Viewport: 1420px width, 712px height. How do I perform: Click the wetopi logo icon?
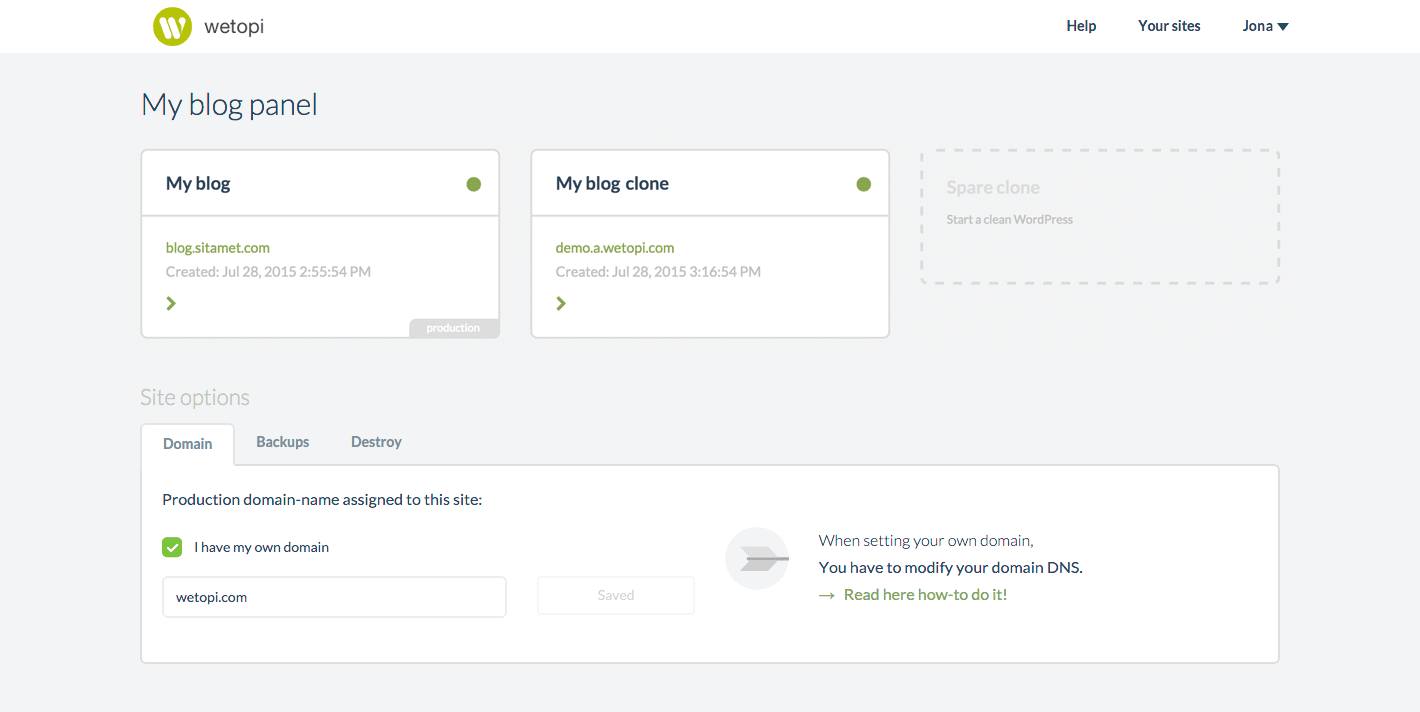click(x=172, y=26)
